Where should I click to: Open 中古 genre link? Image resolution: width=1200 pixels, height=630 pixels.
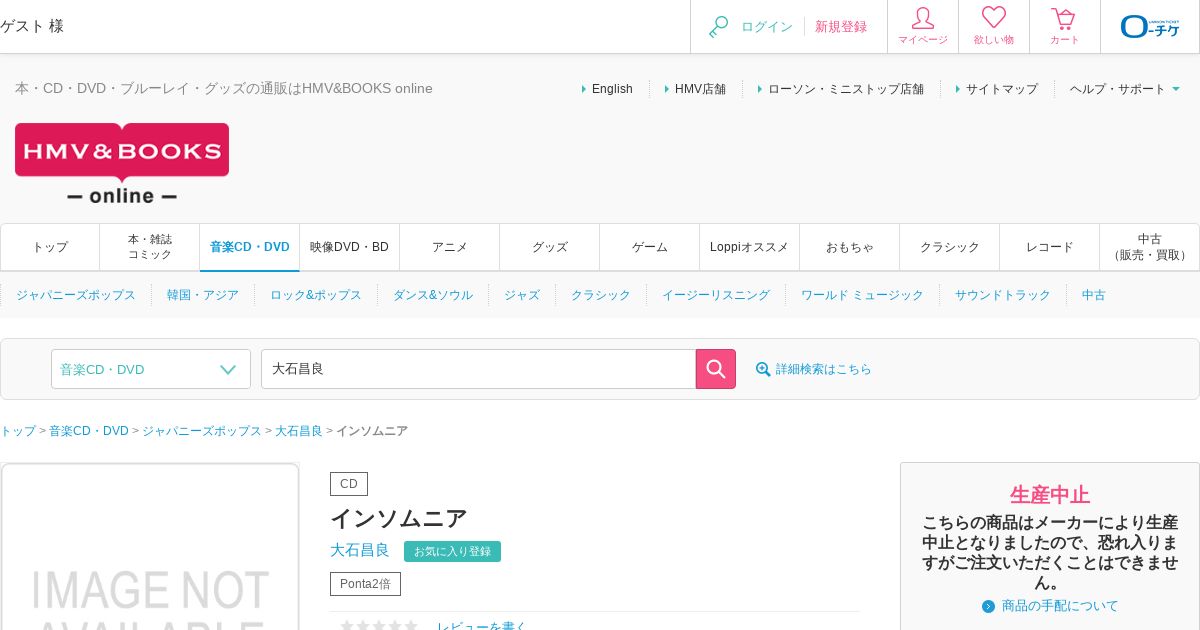1094,295
